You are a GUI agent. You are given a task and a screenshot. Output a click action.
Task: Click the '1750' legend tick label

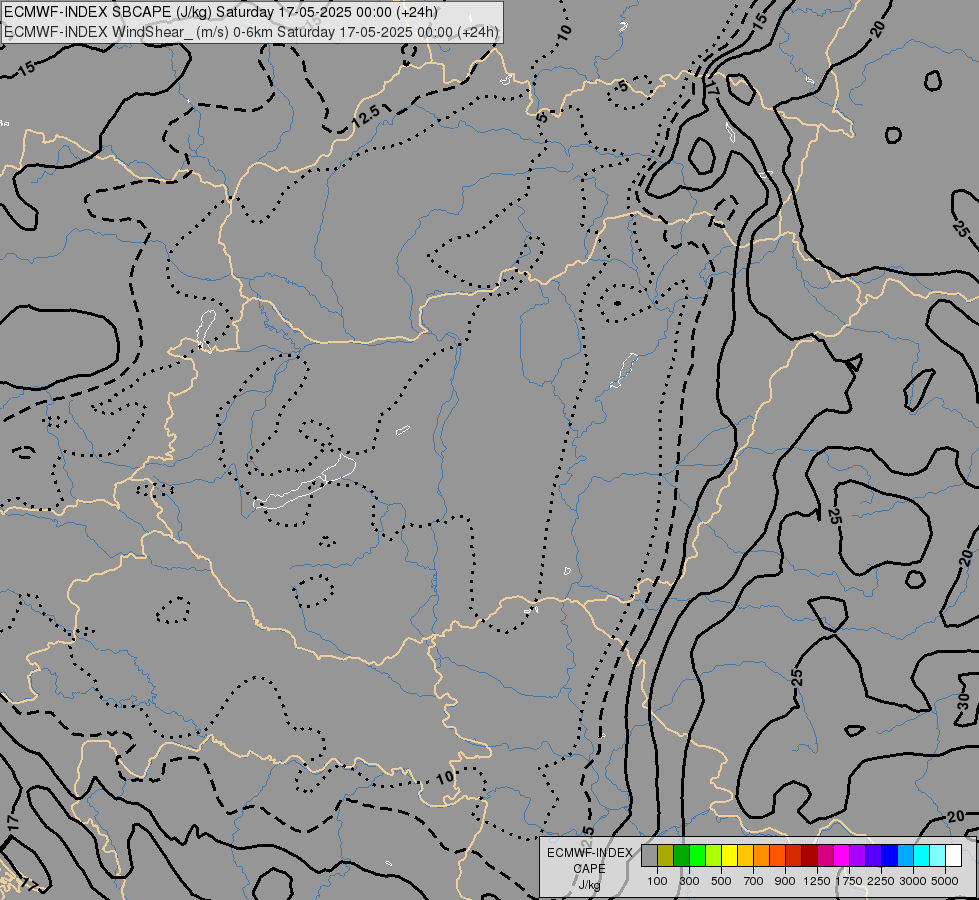[x=849, y=881]
